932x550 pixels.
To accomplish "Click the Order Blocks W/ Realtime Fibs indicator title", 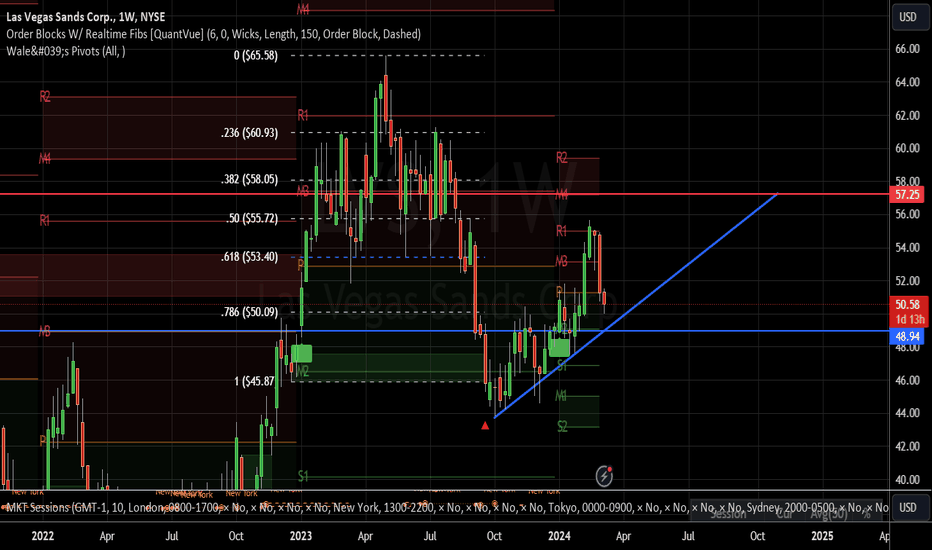I will tap(213, 34).
